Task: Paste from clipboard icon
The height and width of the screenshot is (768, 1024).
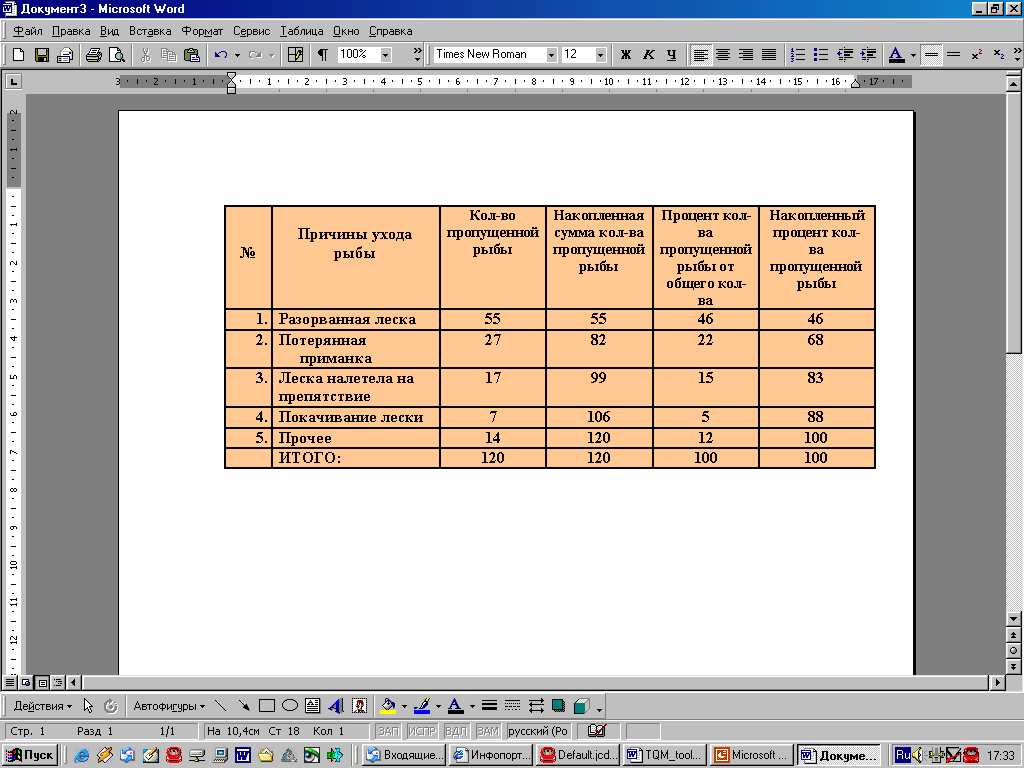Action: click(x=191, y=55)
